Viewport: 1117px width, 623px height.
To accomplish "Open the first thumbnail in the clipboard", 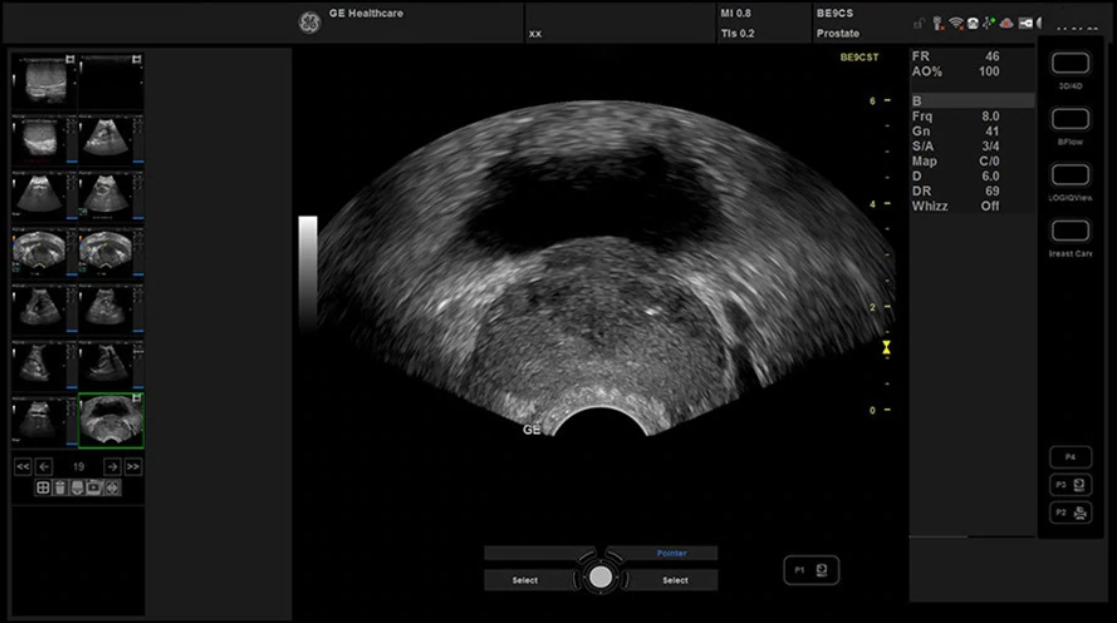I will click(44, 80).
